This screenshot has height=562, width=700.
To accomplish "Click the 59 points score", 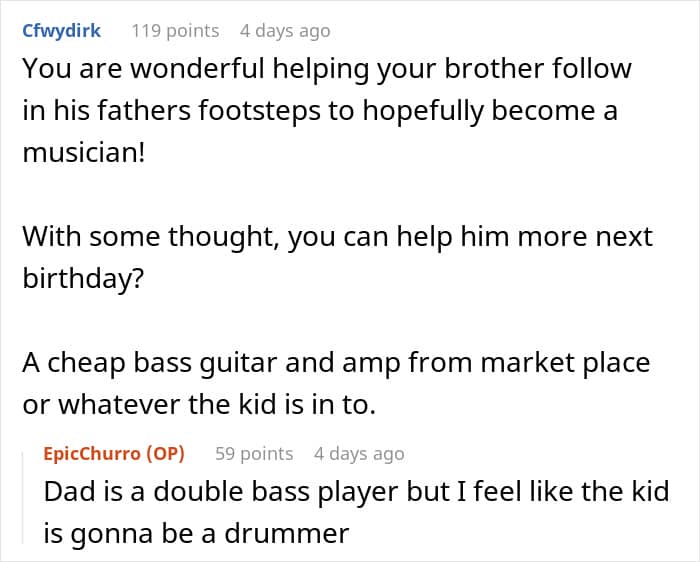I will [x=254, y=454].
